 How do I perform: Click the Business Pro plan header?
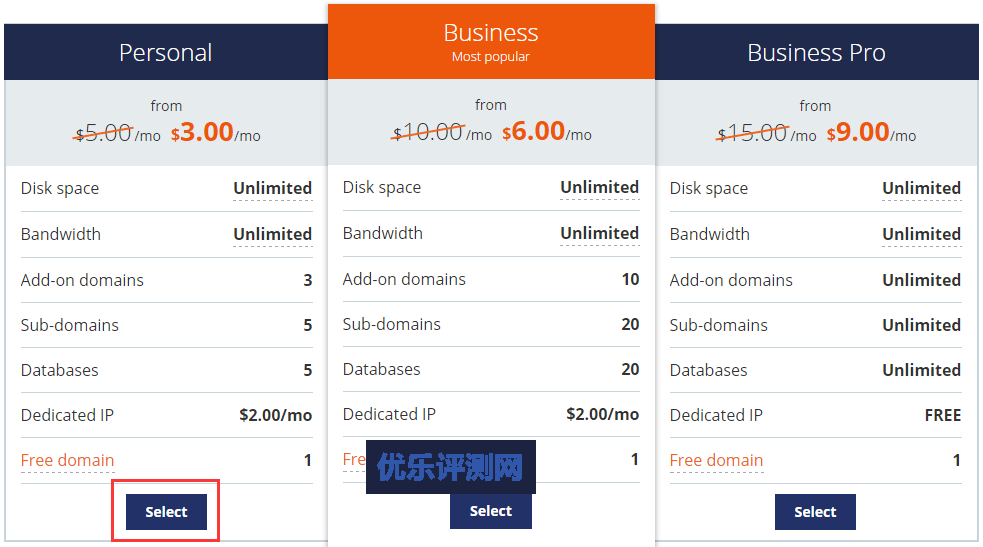point(816,53)
